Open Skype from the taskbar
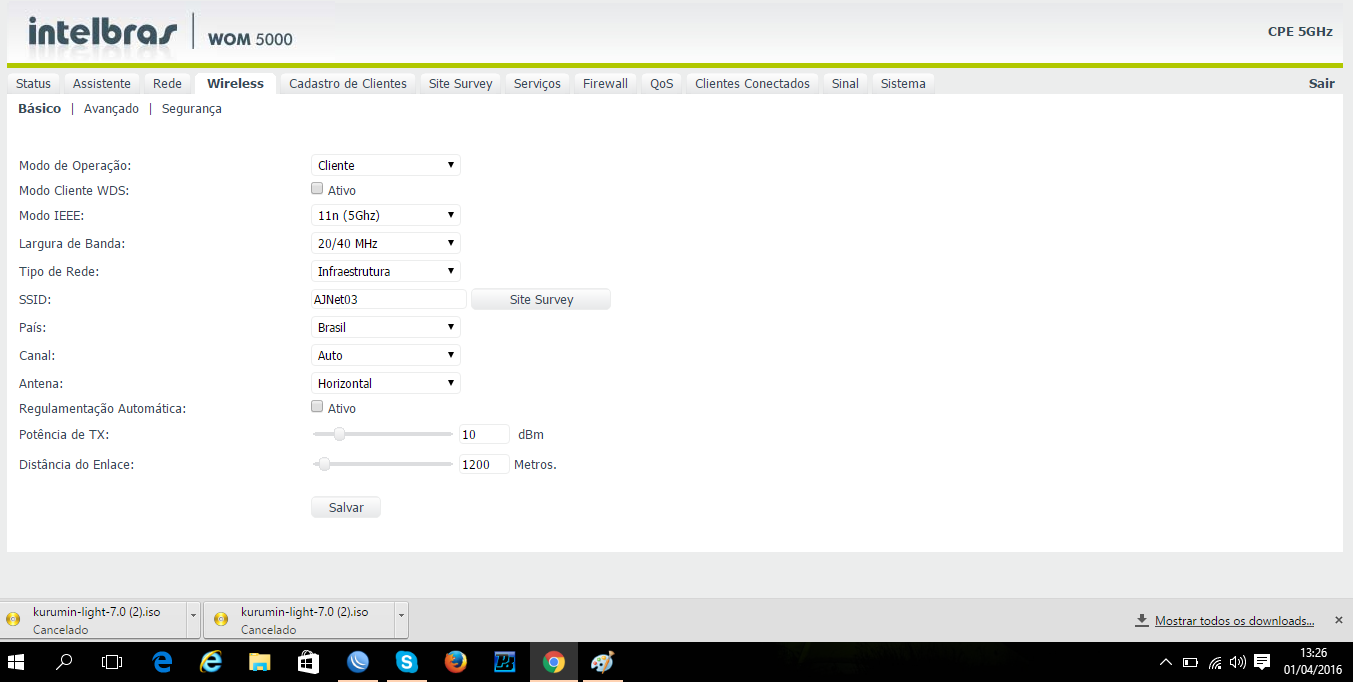This screenshot has height=682, width=1353. click(x=406, y=662)
